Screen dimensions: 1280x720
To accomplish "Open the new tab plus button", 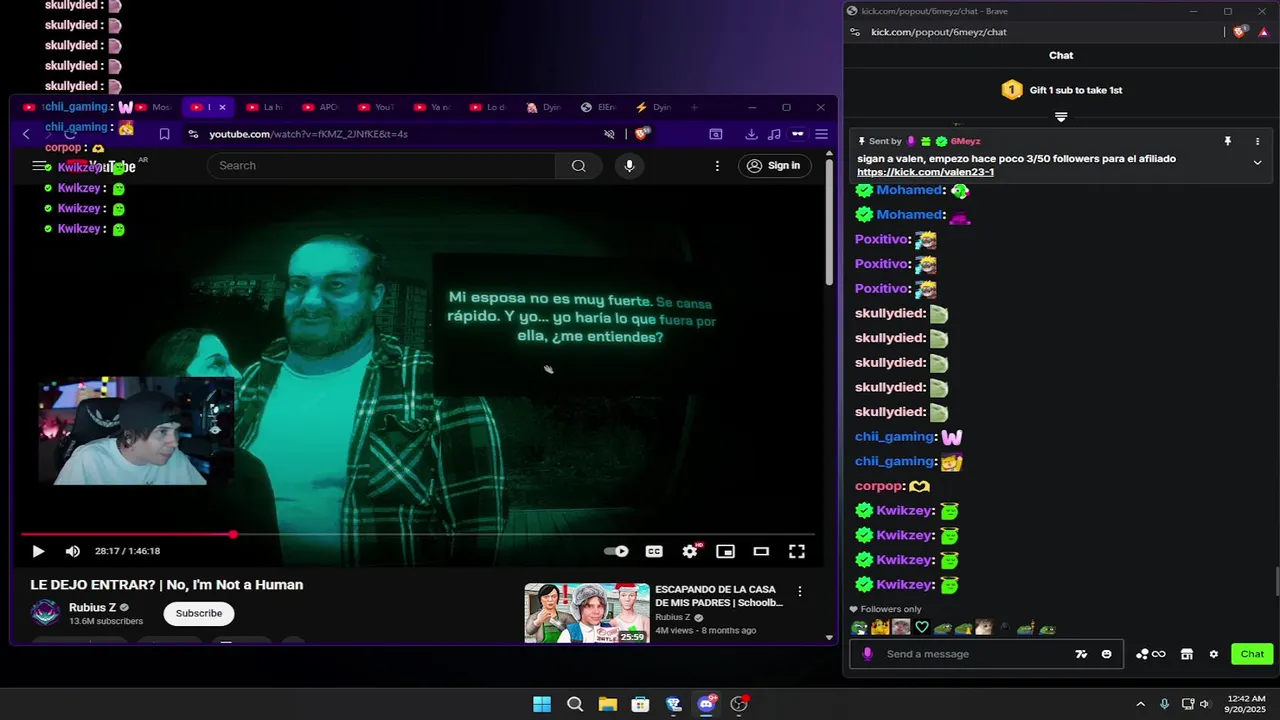I will tap(694, 107).
